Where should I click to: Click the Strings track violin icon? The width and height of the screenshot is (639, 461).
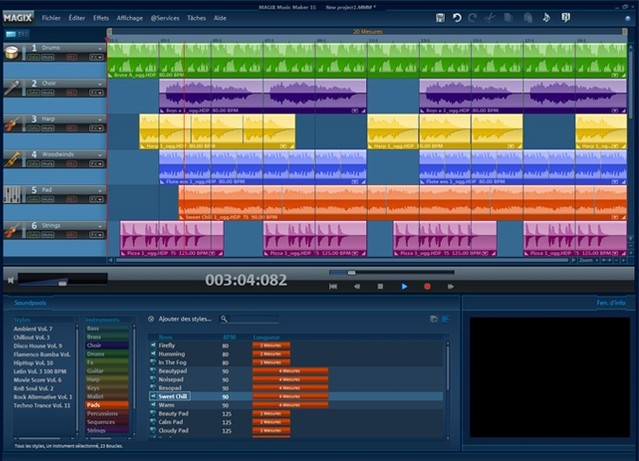pos(12,230)
